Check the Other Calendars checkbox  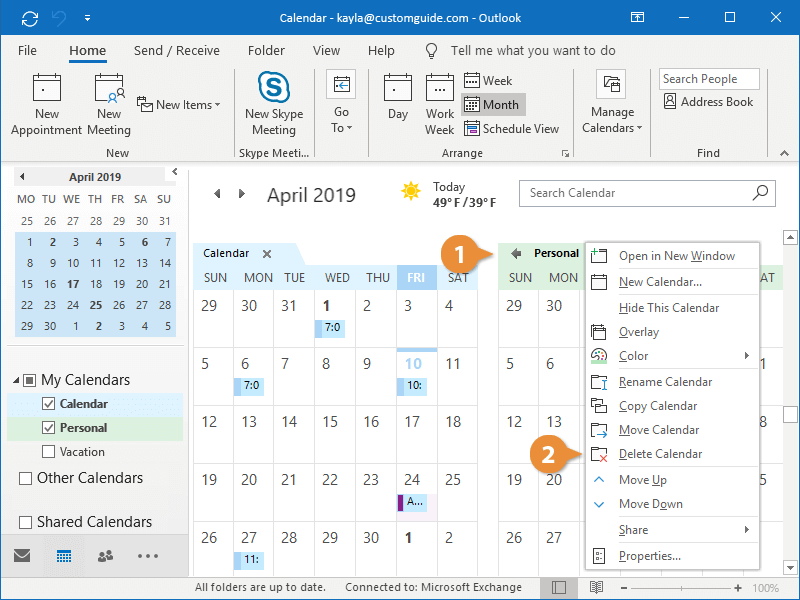[x=25, y=479]
